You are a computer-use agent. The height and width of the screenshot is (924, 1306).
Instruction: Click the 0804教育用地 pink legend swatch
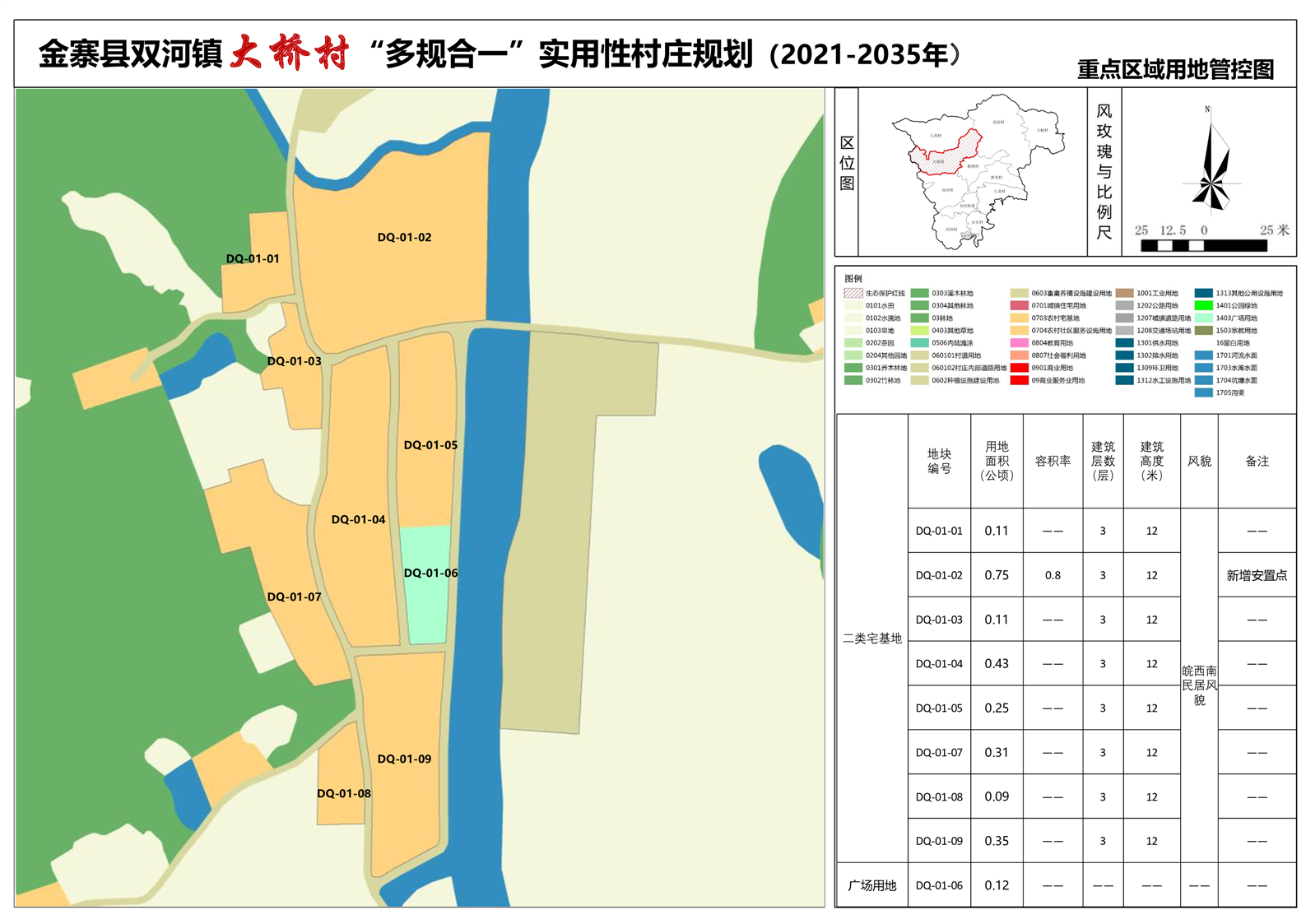(x=1019, y=343)
